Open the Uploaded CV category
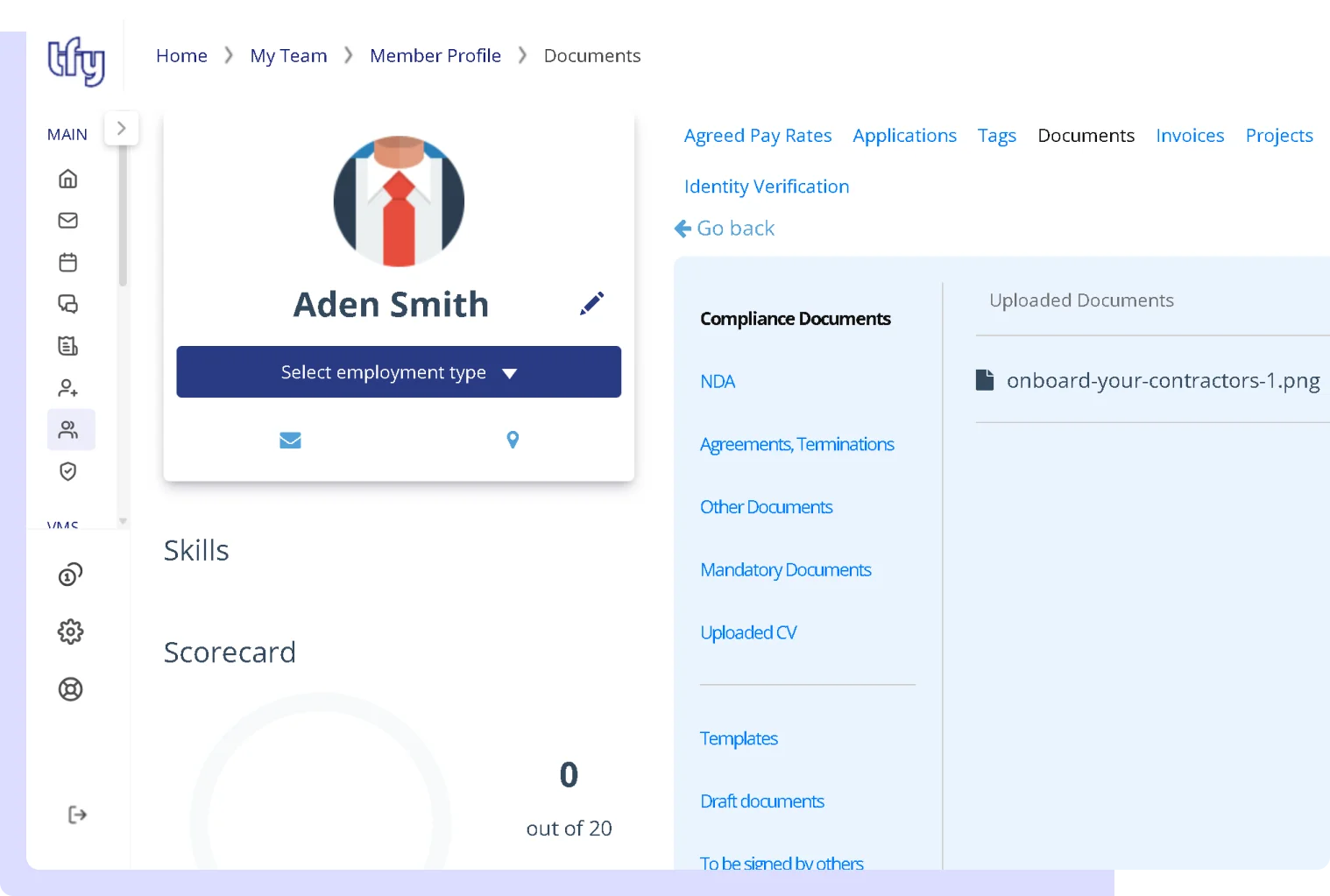This screenshot has width=1330, height=896. pos(748,632)
